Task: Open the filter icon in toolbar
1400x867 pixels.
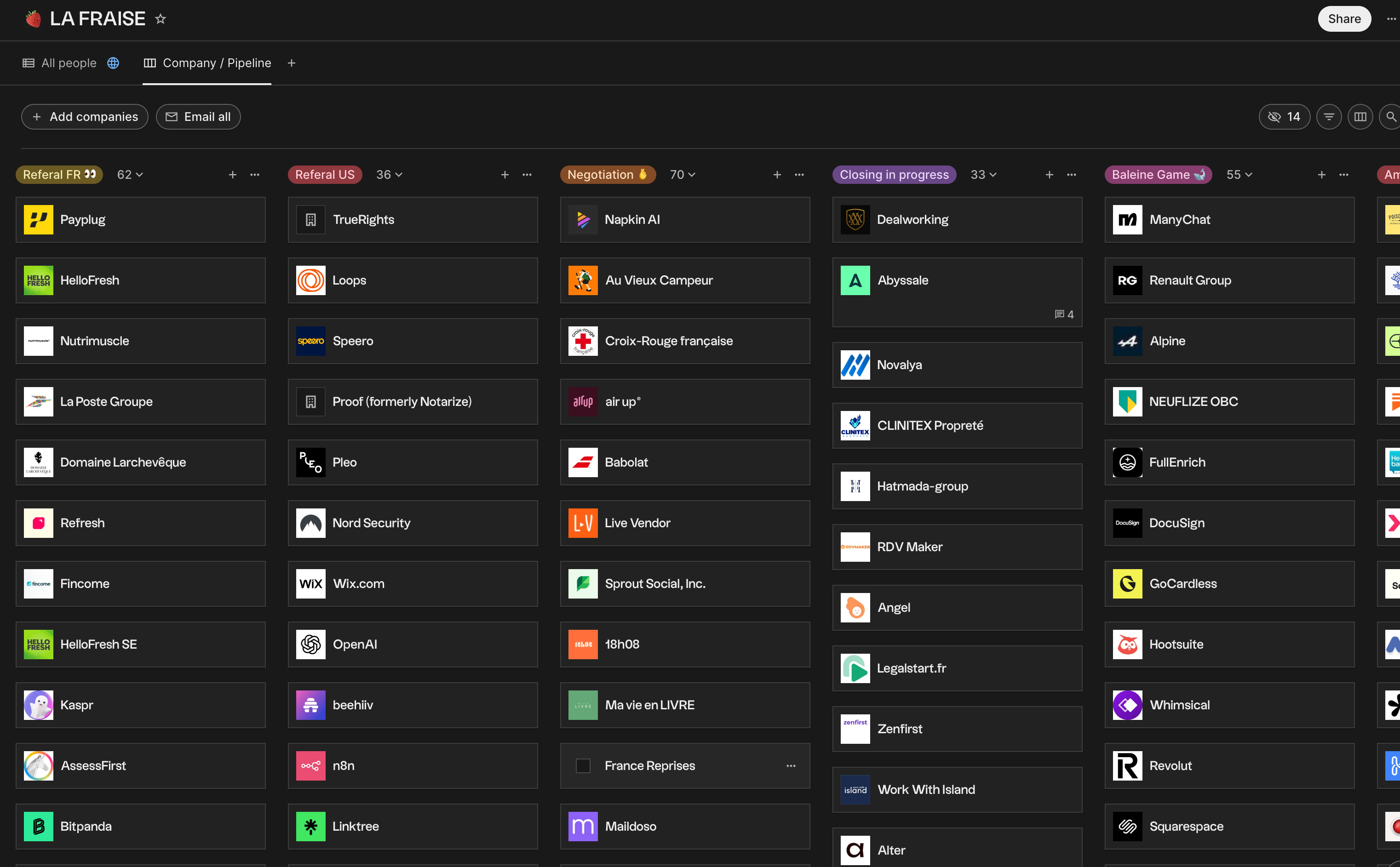Action: click(1328, 117)
